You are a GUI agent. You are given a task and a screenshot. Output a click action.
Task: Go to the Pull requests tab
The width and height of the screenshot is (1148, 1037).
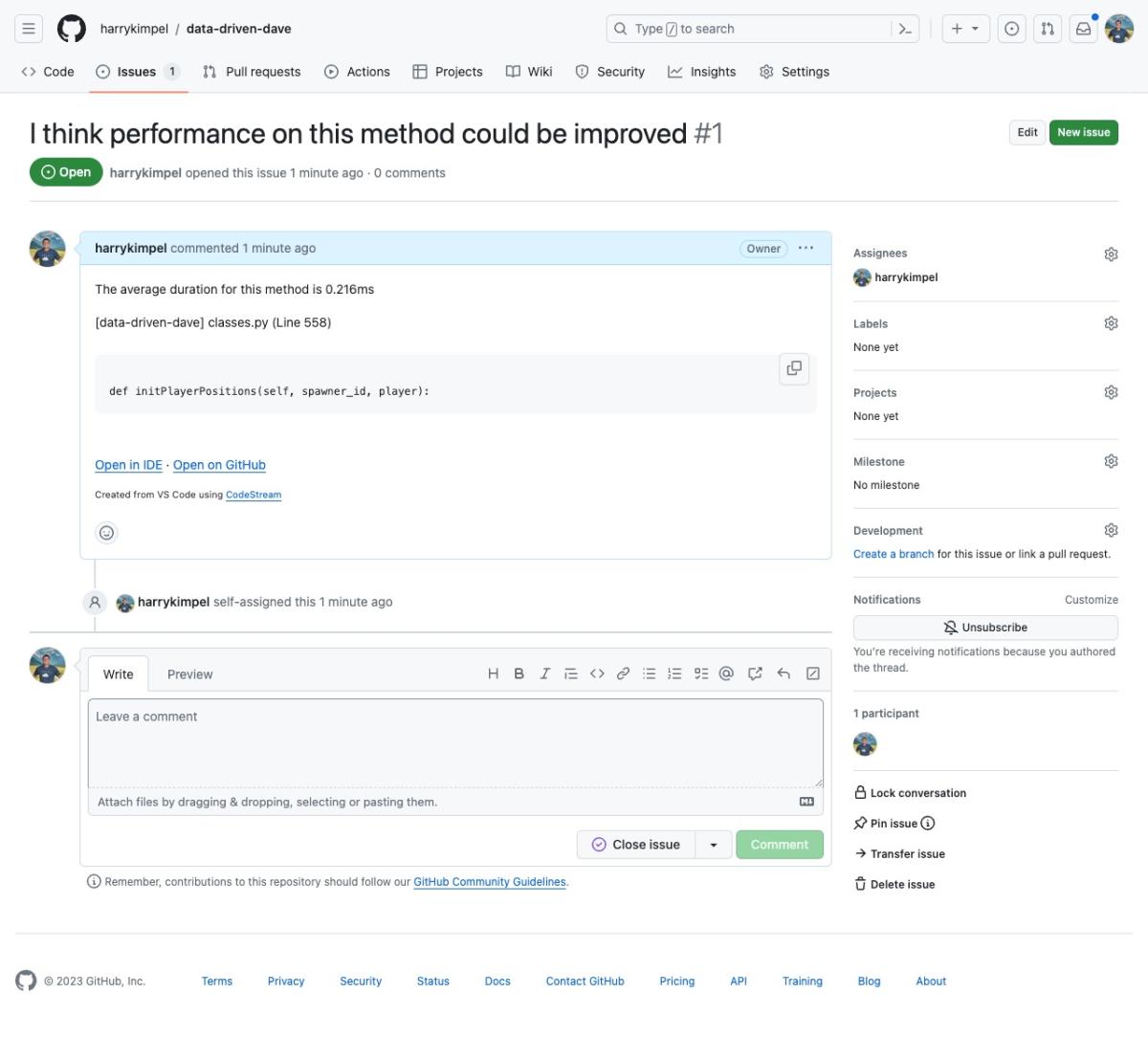click(x=252, y=72)
